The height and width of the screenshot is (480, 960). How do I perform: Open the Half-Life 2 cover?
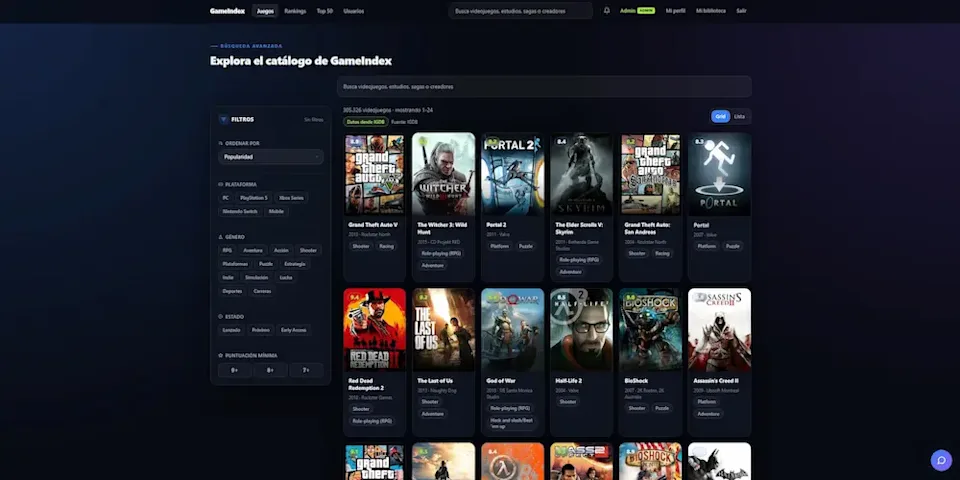582,330
